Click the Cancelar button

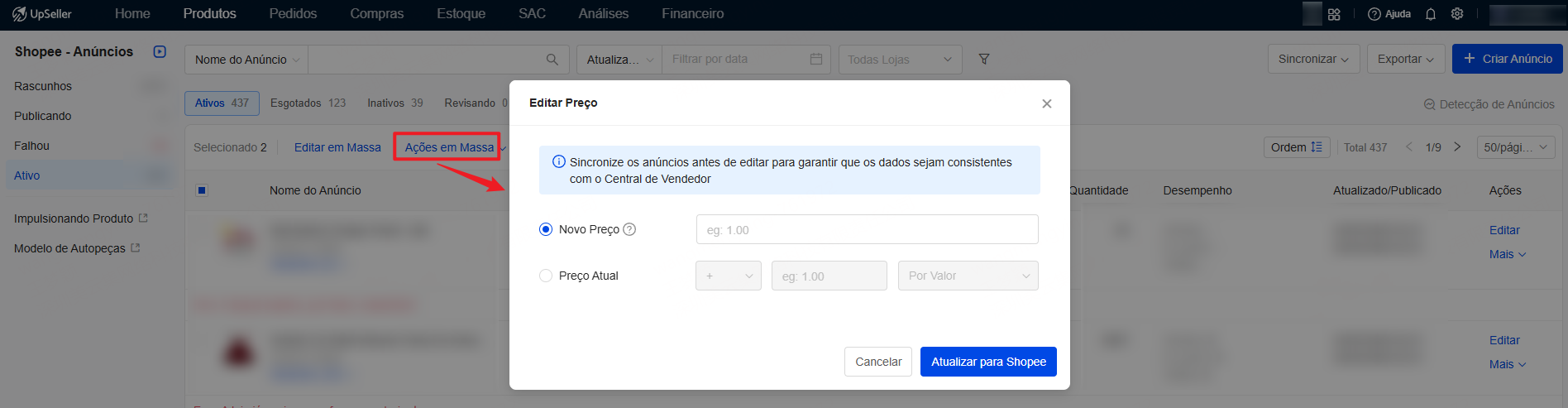pos(877,362)
